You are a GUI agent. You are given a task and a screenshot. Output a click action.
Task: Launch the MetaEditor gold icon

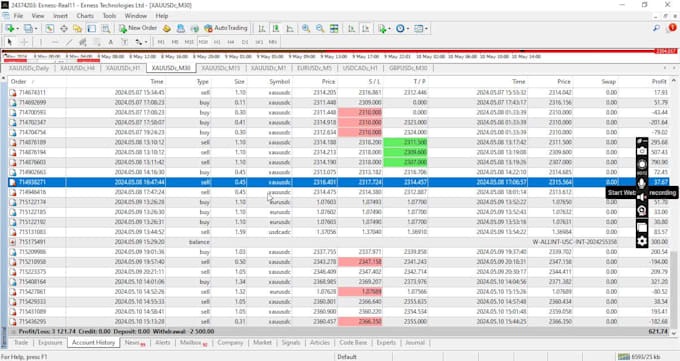167,29
